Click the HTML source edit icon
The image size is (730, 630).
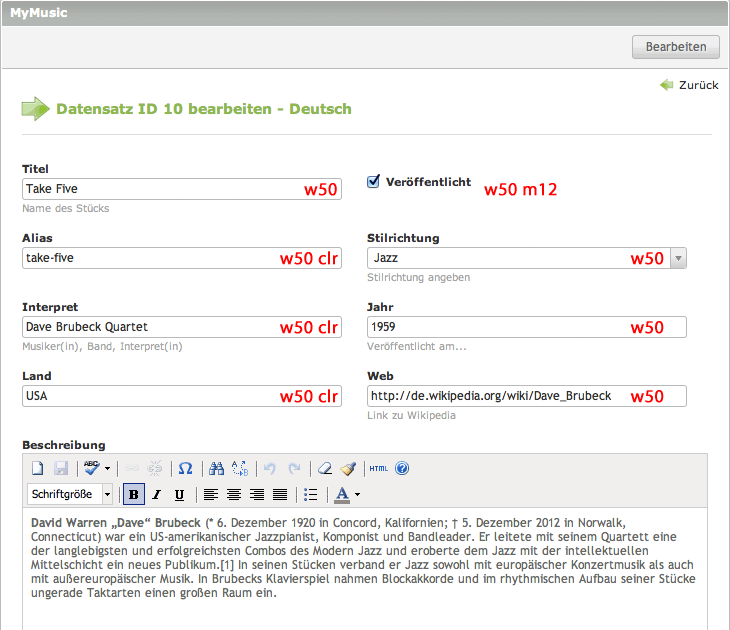coord(378,468)
